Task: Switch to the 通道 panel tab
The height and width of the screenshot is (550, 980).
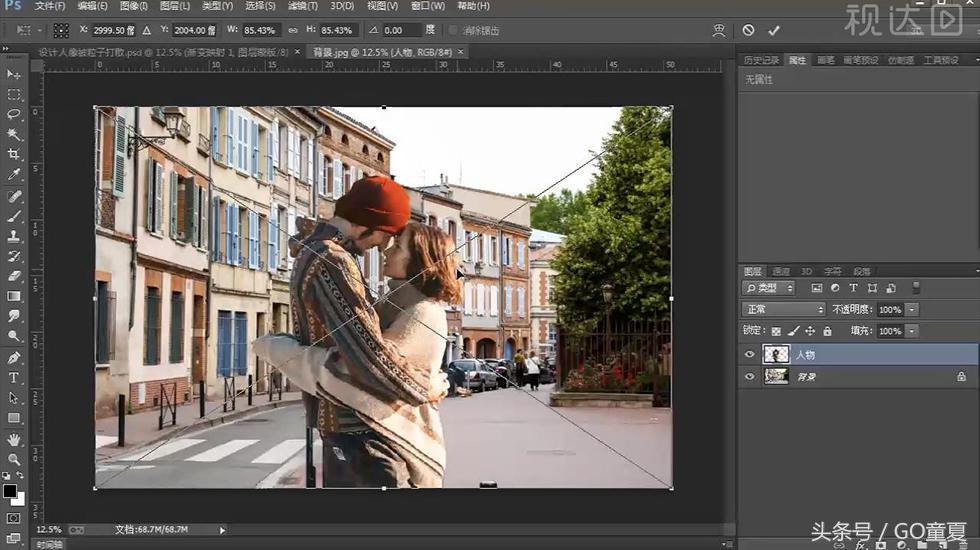Action: (781, 271)
